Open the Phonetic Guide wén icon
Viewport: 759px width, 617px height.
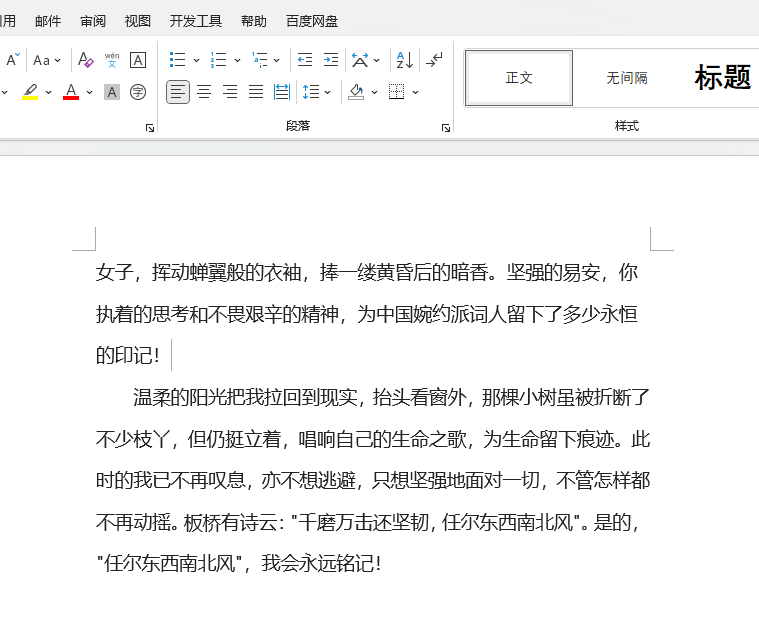[112, 60]
